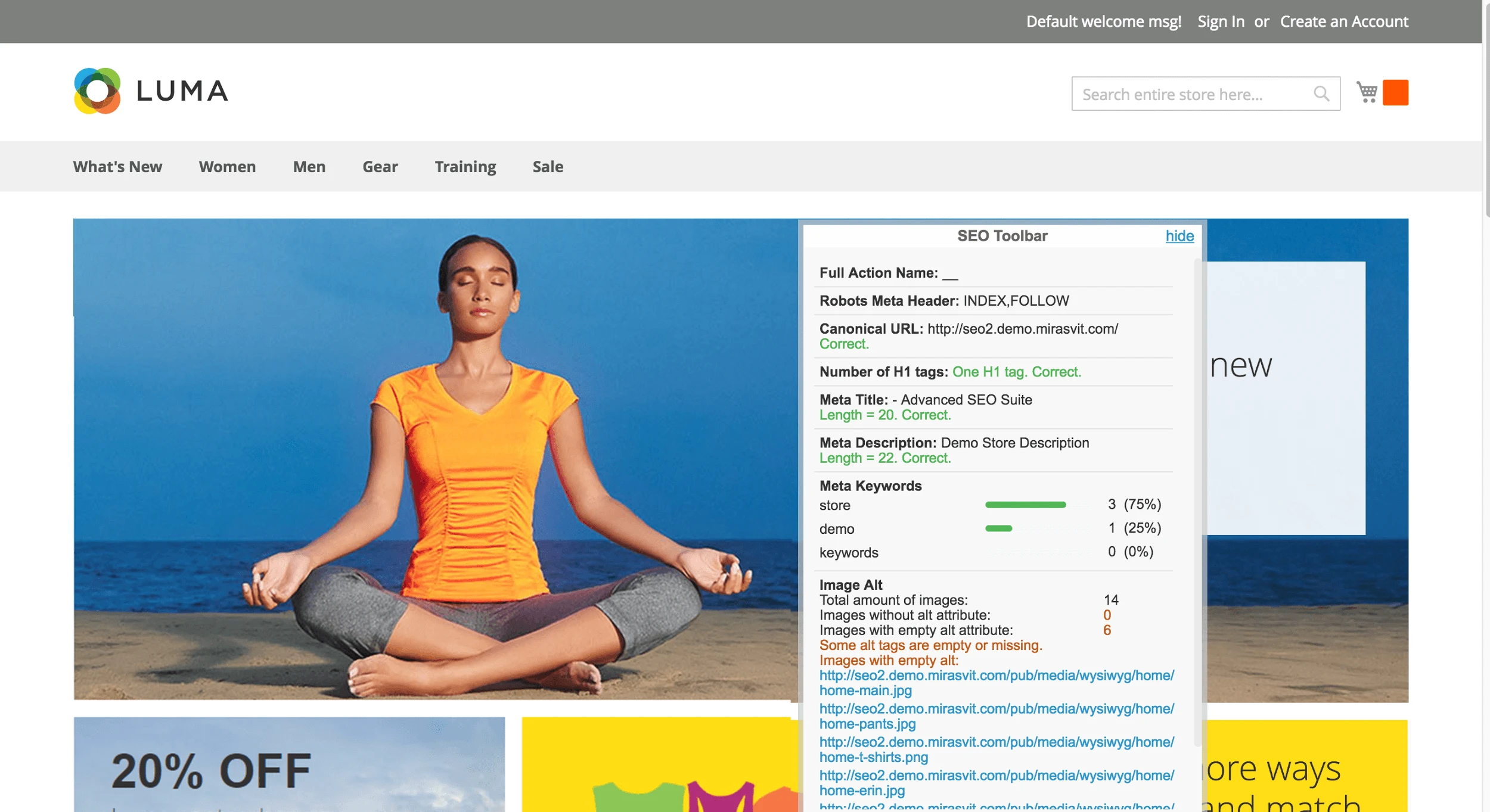This screenshot has width=1490, height=812.
Task: Open the Training menu
Action: click(464, 167)
